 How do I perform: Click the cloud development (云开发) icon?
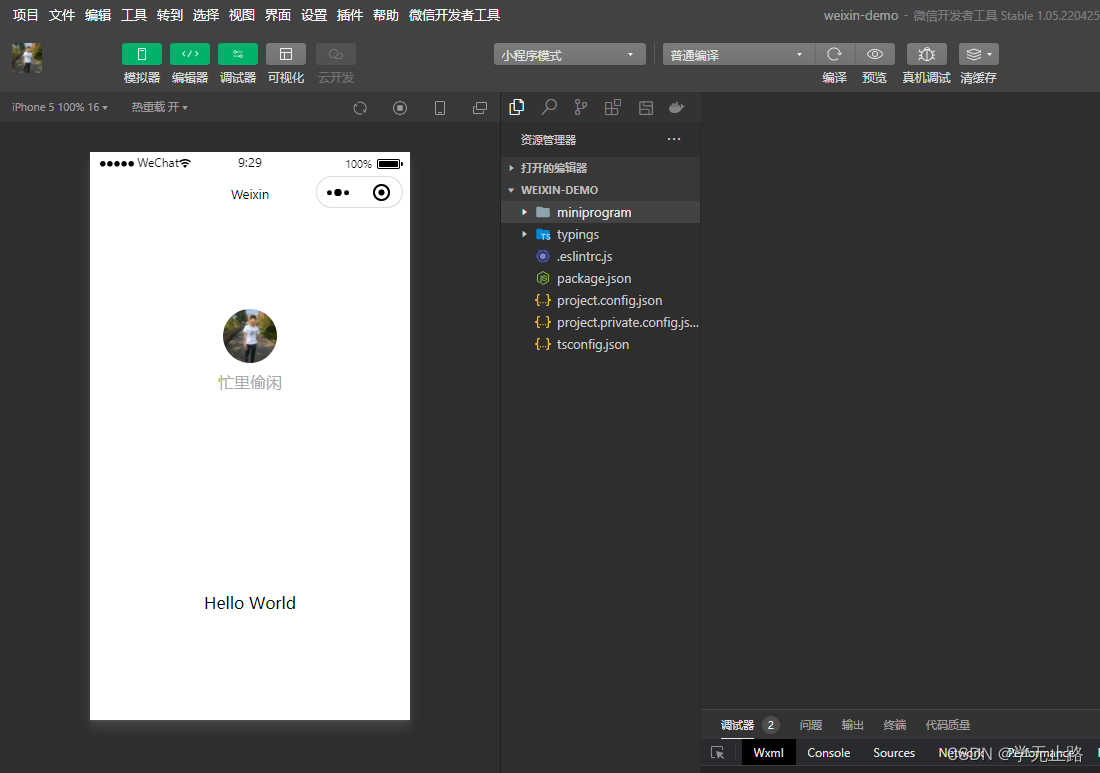click(335, 54)
